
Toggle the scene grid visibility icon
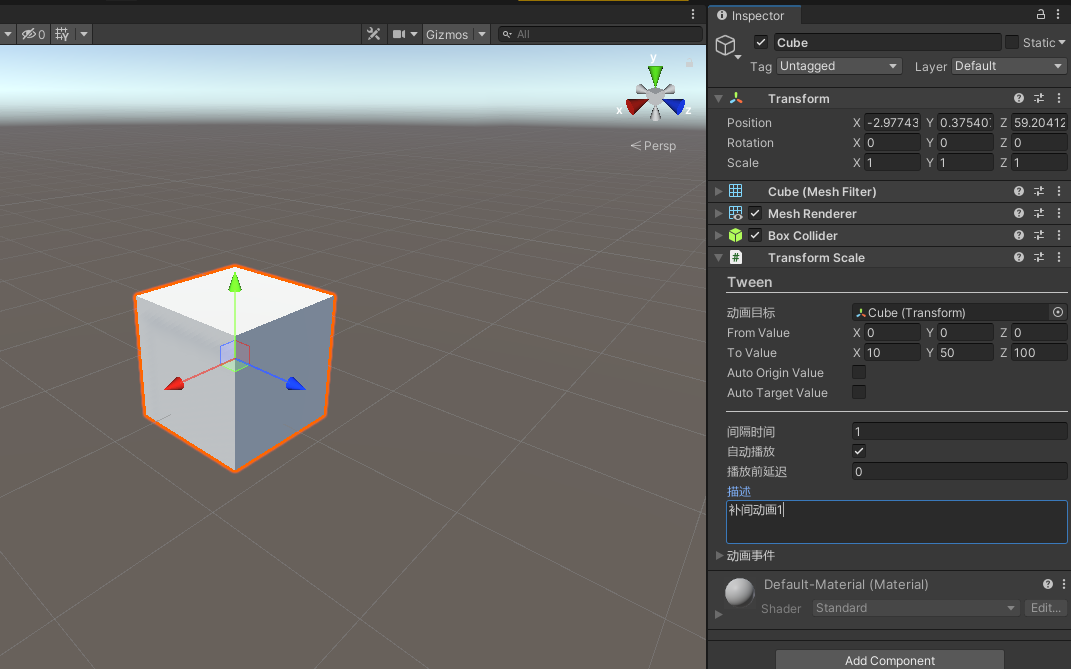(62, 34)
